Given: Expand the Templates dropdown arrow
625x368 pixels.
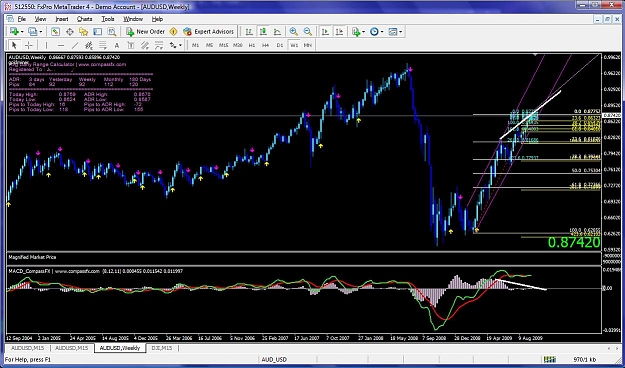Looking at the screenshot, I should click(400, 31).
